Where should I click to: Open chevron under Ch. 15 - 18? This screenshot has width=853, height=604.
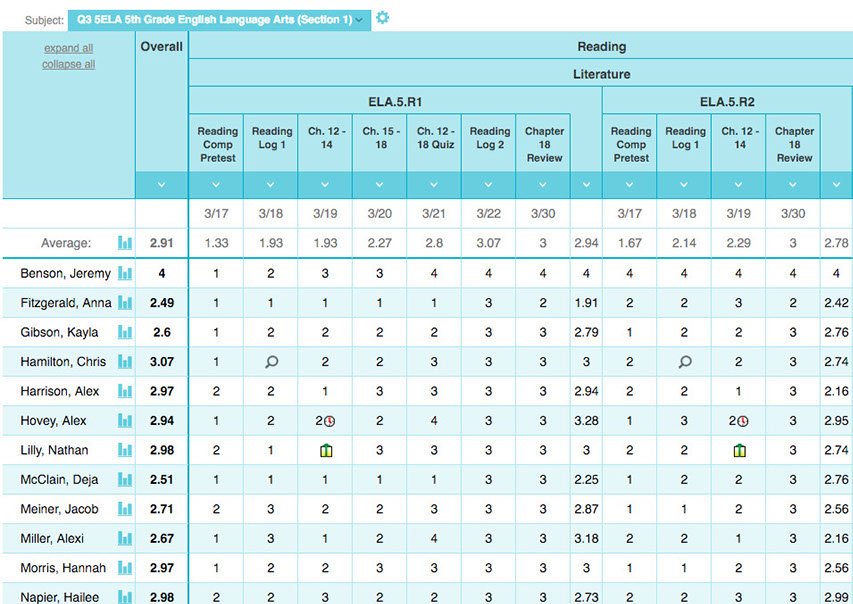[x=379, y=185]
